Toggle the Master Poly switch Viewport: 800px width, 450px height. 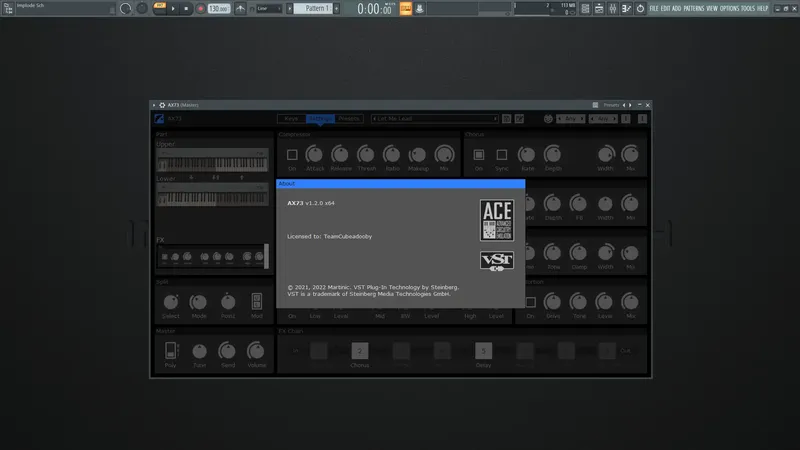click(170, 351)
